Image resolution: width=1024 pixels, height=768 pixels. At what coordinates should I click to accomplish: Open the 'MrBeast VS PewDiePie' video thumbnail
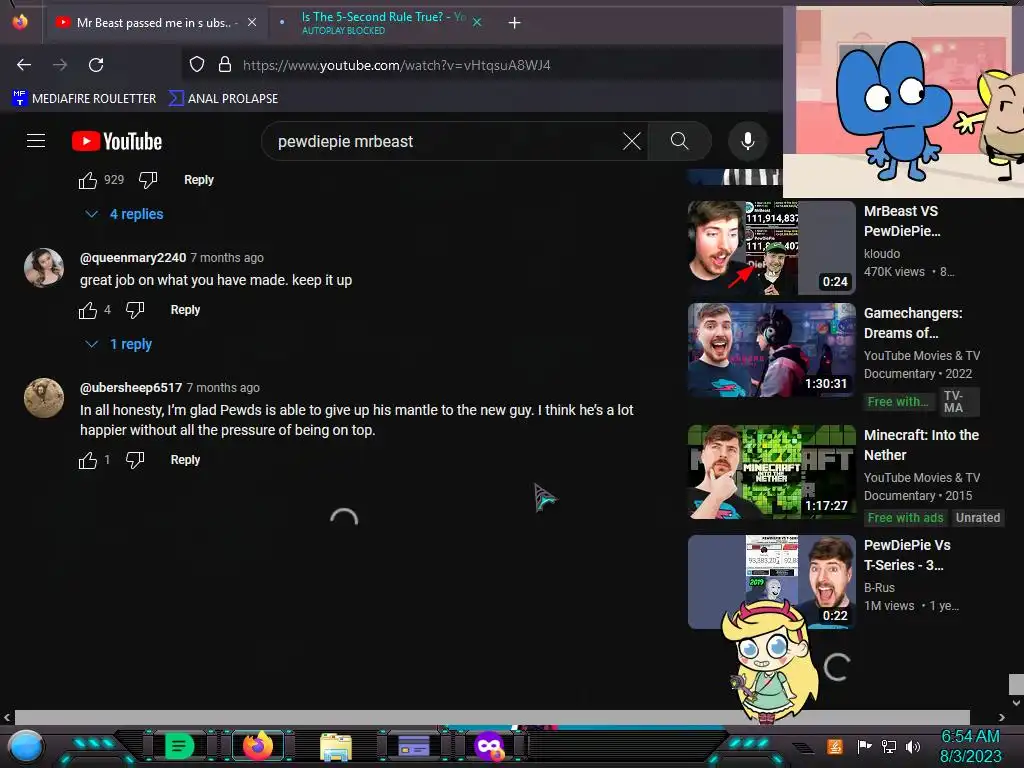tap(771, 248)
